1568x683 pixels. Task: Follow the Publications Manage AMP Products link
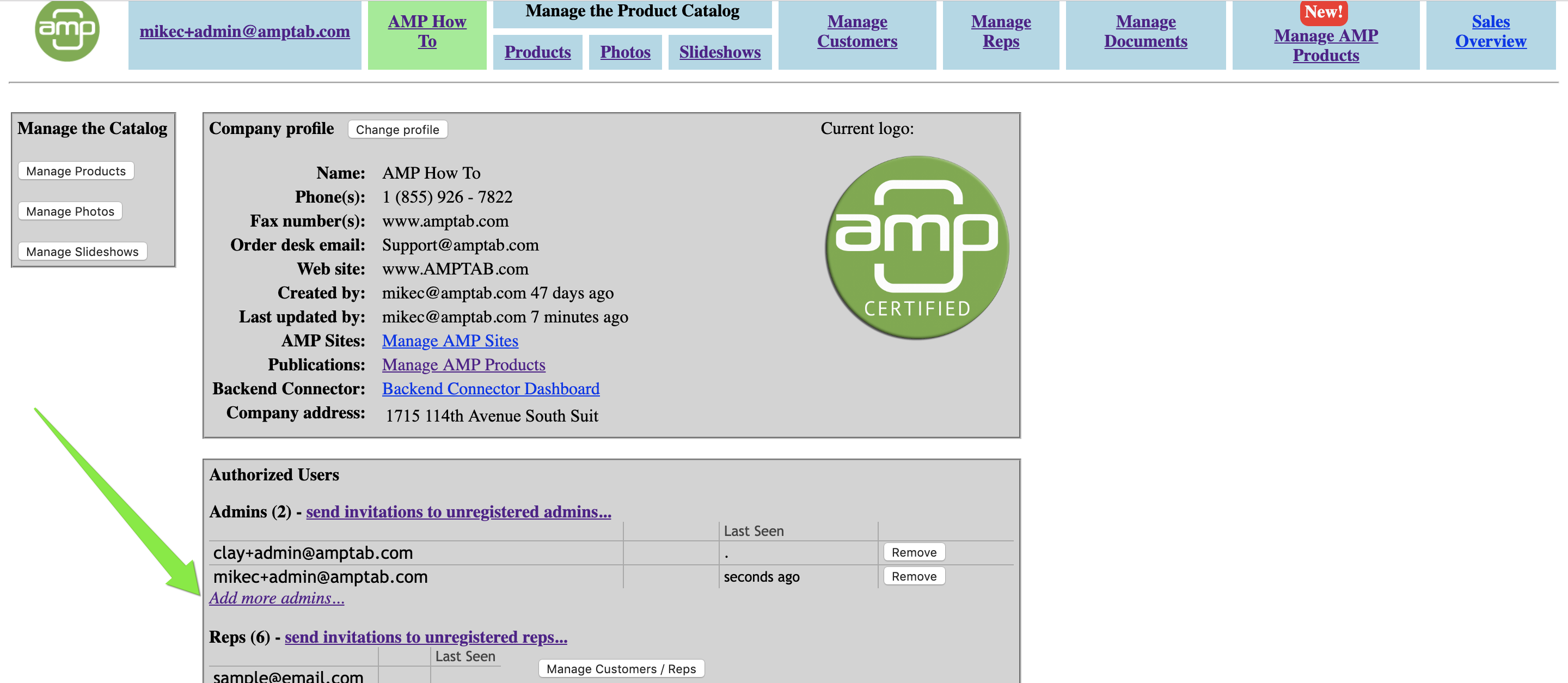click(463, 364)
